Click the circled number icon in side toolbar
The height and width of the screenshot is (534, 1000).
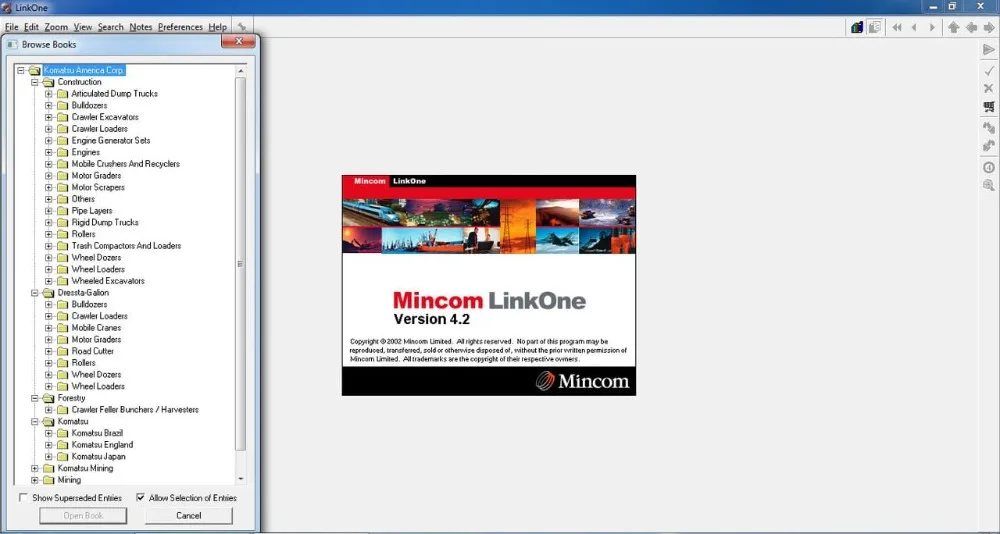click(x=989, y=167)
